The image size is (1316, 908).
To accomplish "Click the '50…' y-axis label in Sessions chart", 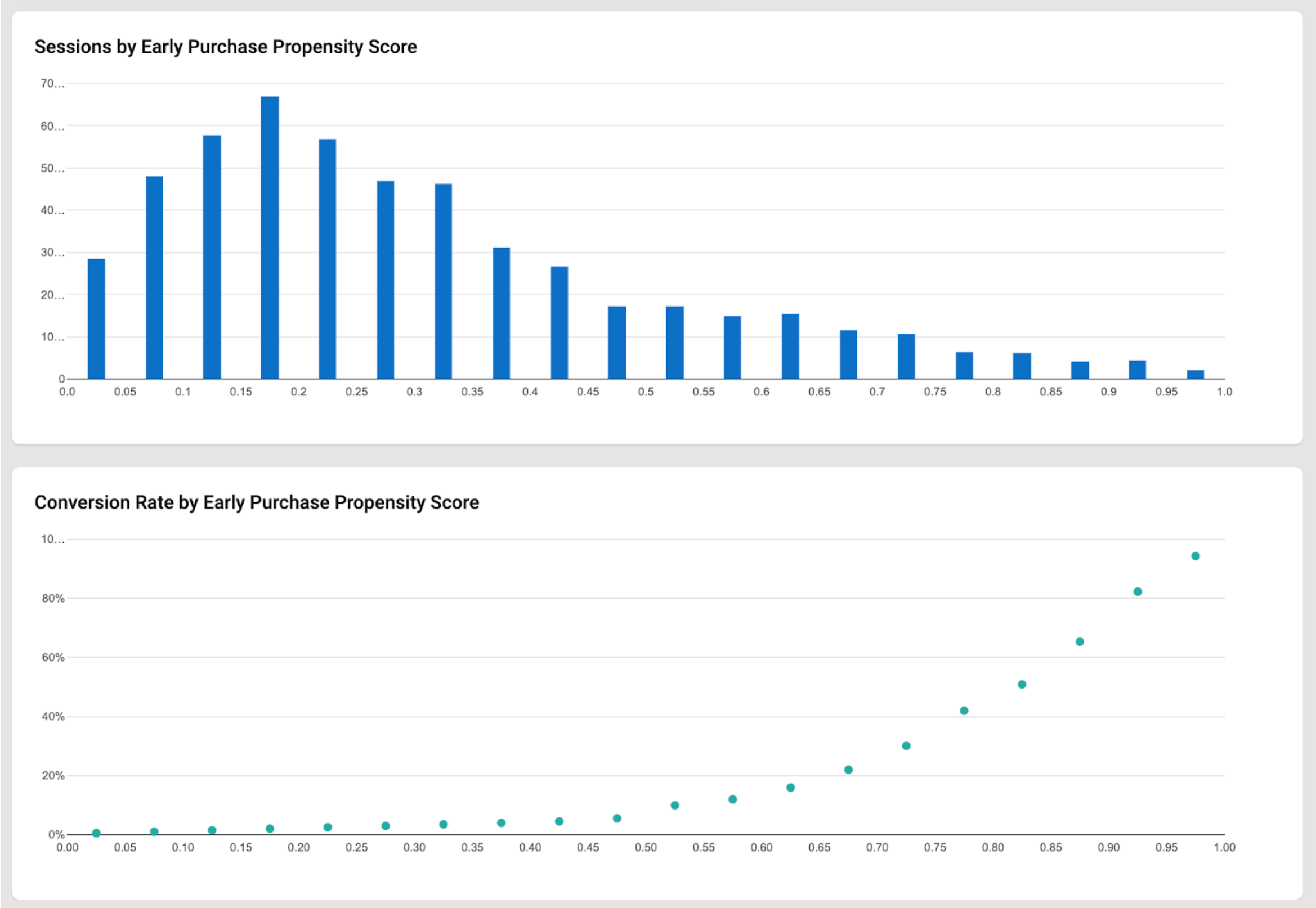I will pos(52,168).
